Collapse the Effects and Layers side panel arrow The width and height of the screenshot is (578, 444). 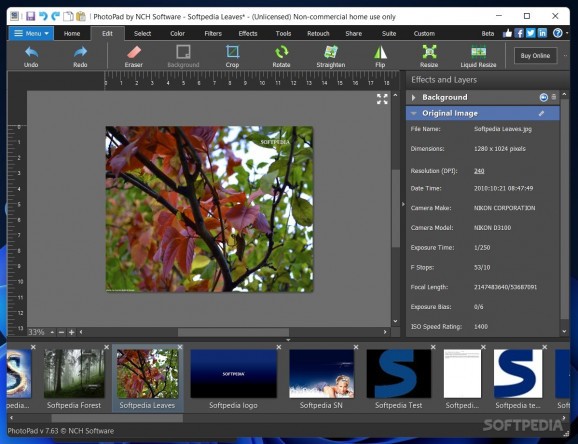[x=403, y=204]
